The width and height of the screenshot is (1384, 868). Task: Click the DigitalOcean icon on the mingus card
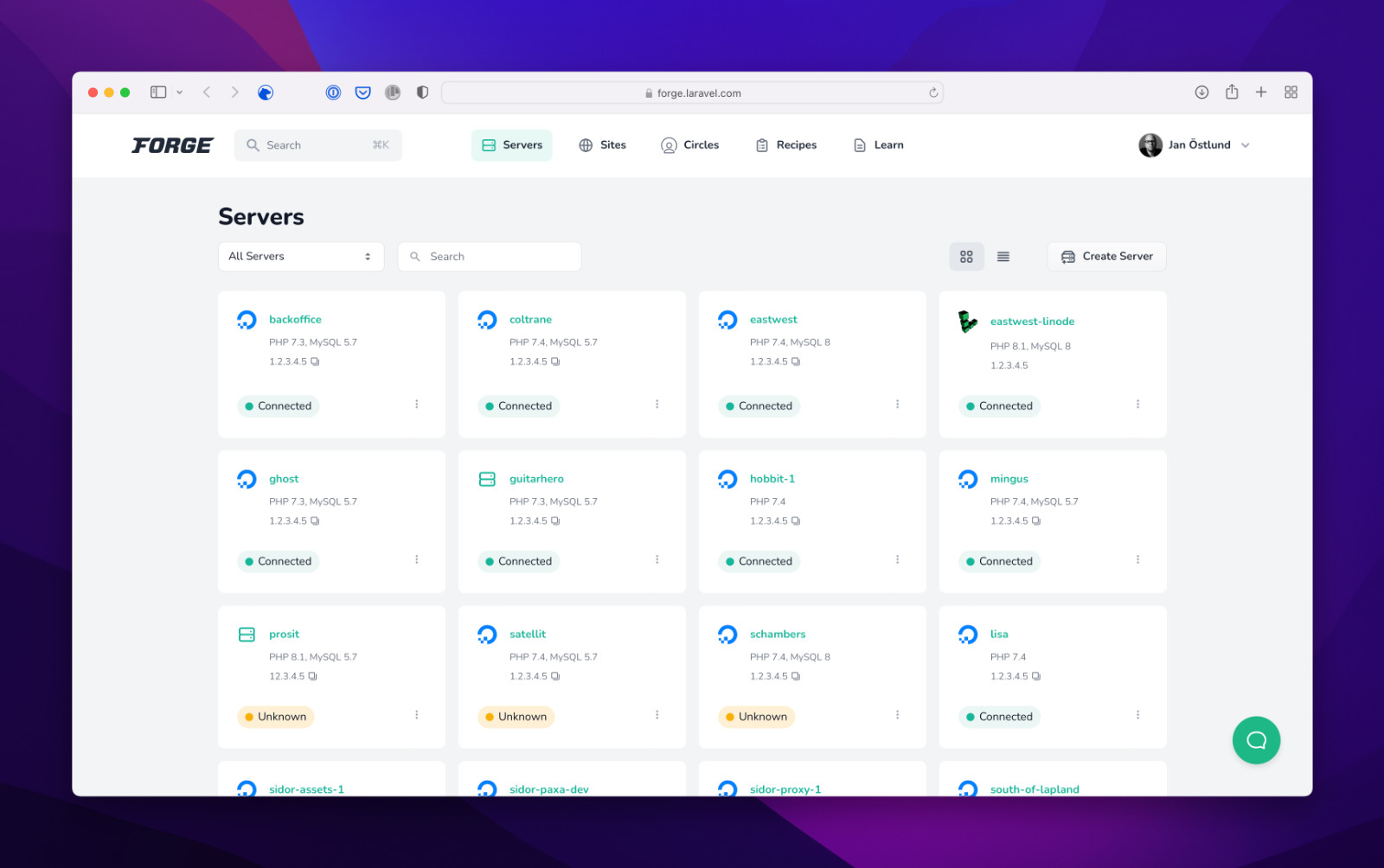click(x=967, y=478)
